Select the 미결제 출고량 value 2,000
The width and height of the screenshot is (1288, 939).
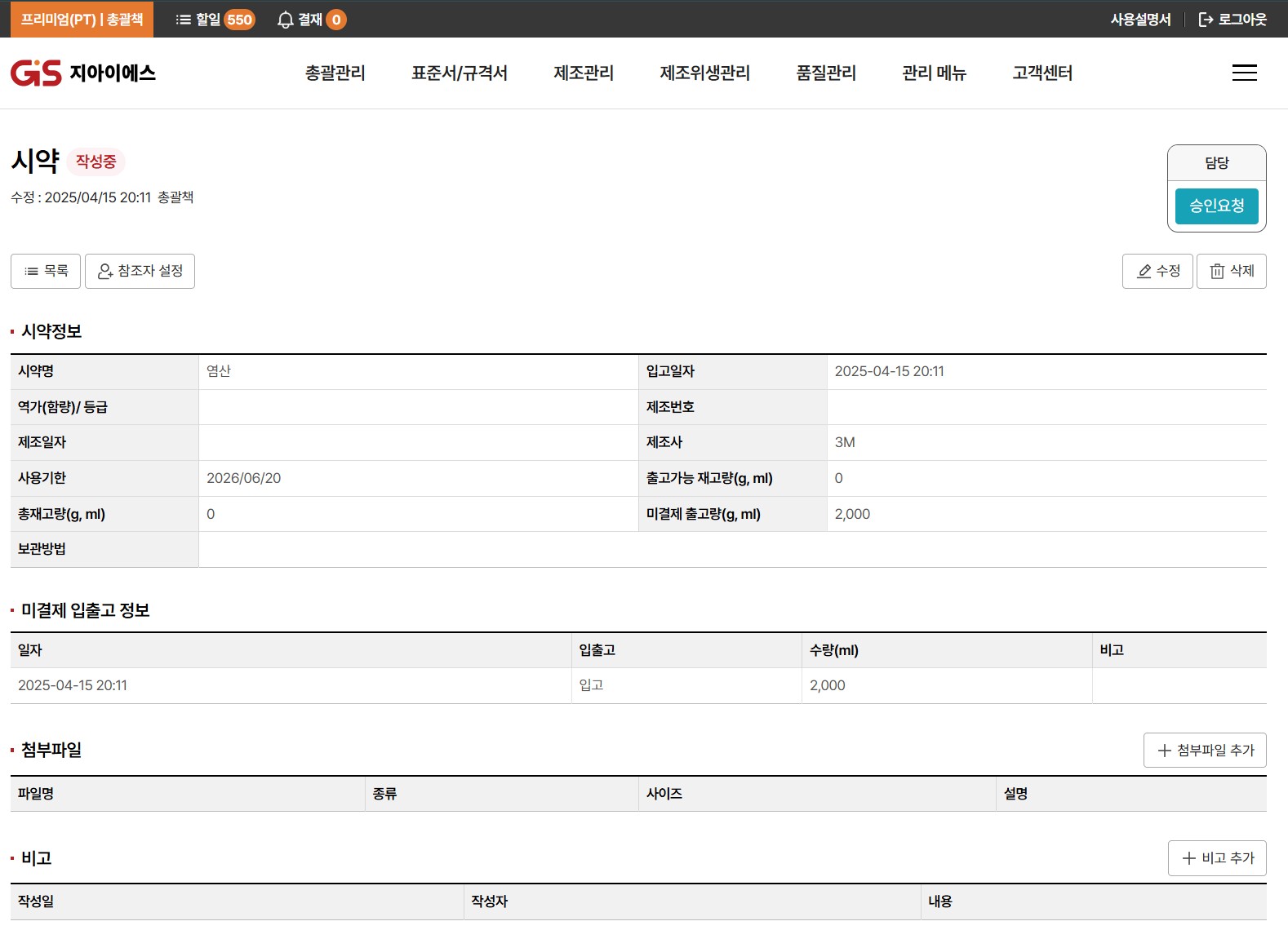[x=852, y=514]
